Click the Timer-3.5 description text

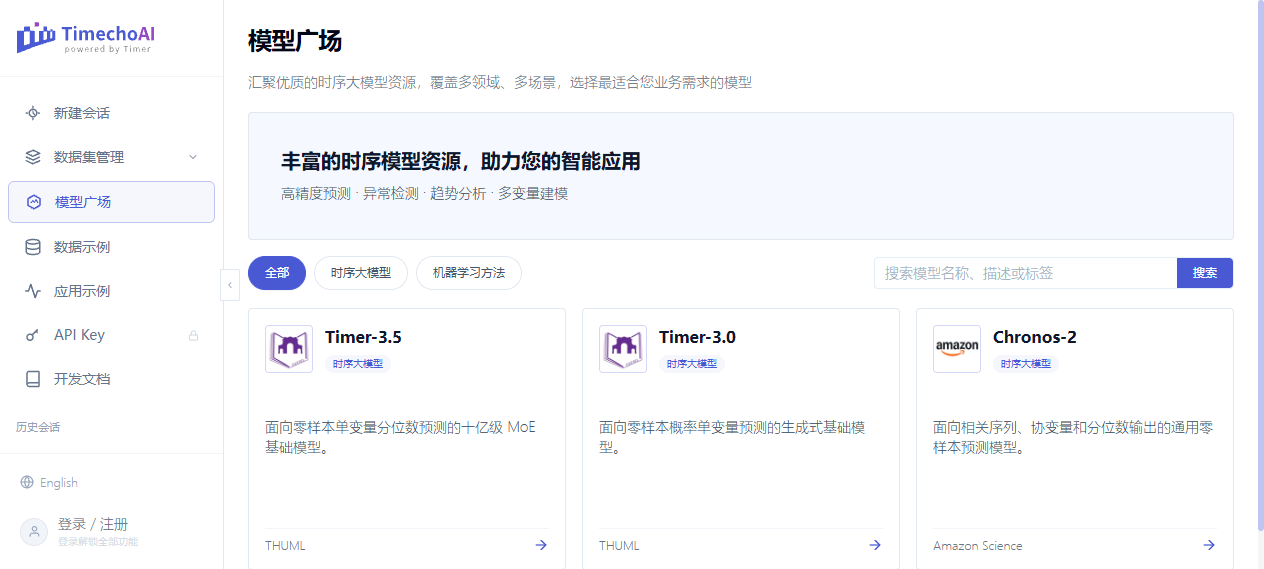(400, 437)
